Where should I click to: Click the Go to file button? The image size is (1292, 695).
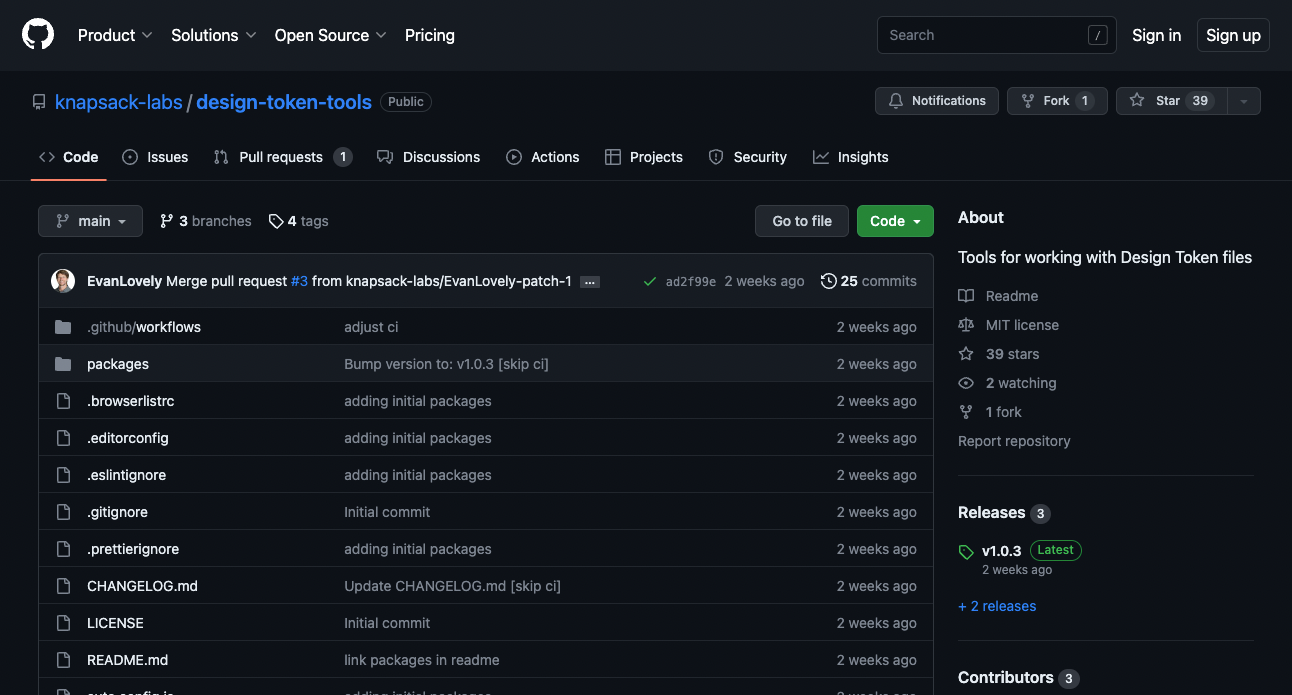pos(801,221)
